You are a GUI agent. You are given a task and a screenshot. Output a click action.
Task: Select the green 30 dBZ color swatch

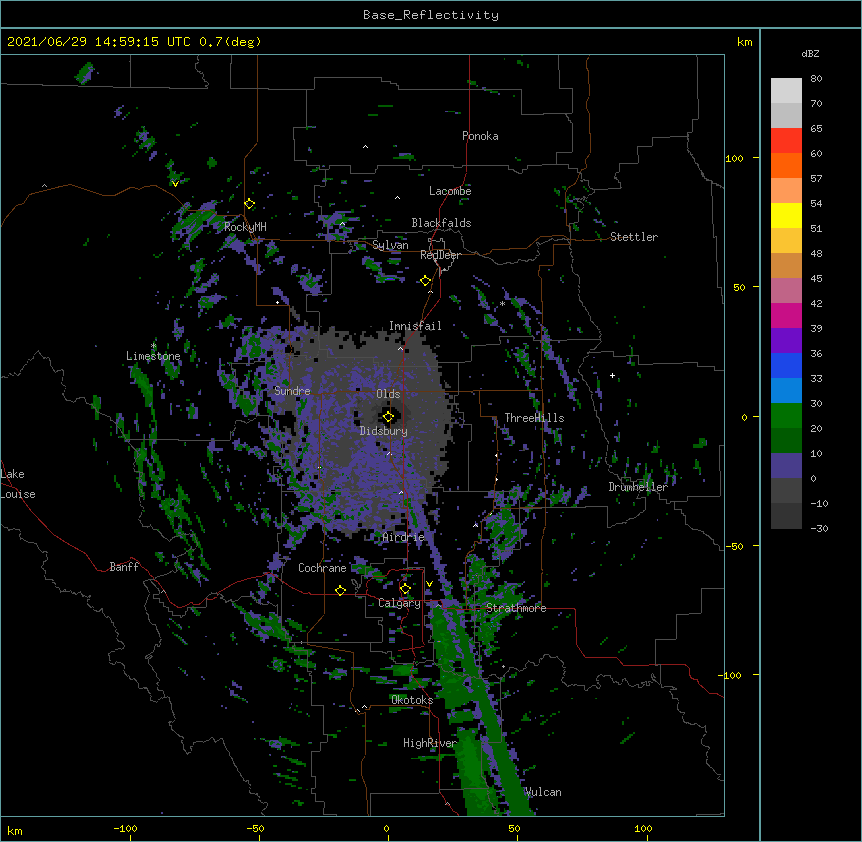(786, 416)
